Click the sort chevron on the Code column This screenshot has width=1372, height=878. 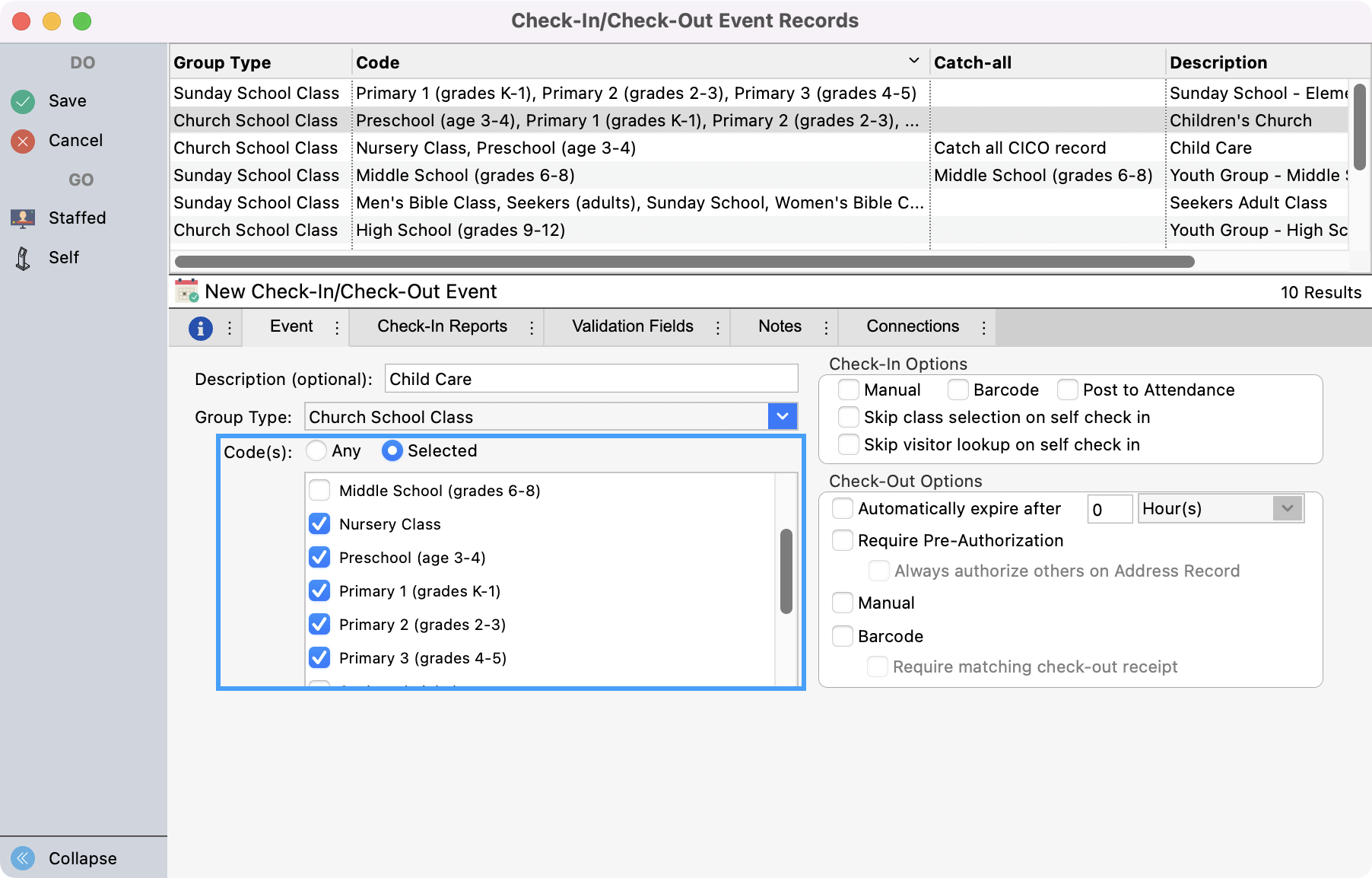[913, 59]
